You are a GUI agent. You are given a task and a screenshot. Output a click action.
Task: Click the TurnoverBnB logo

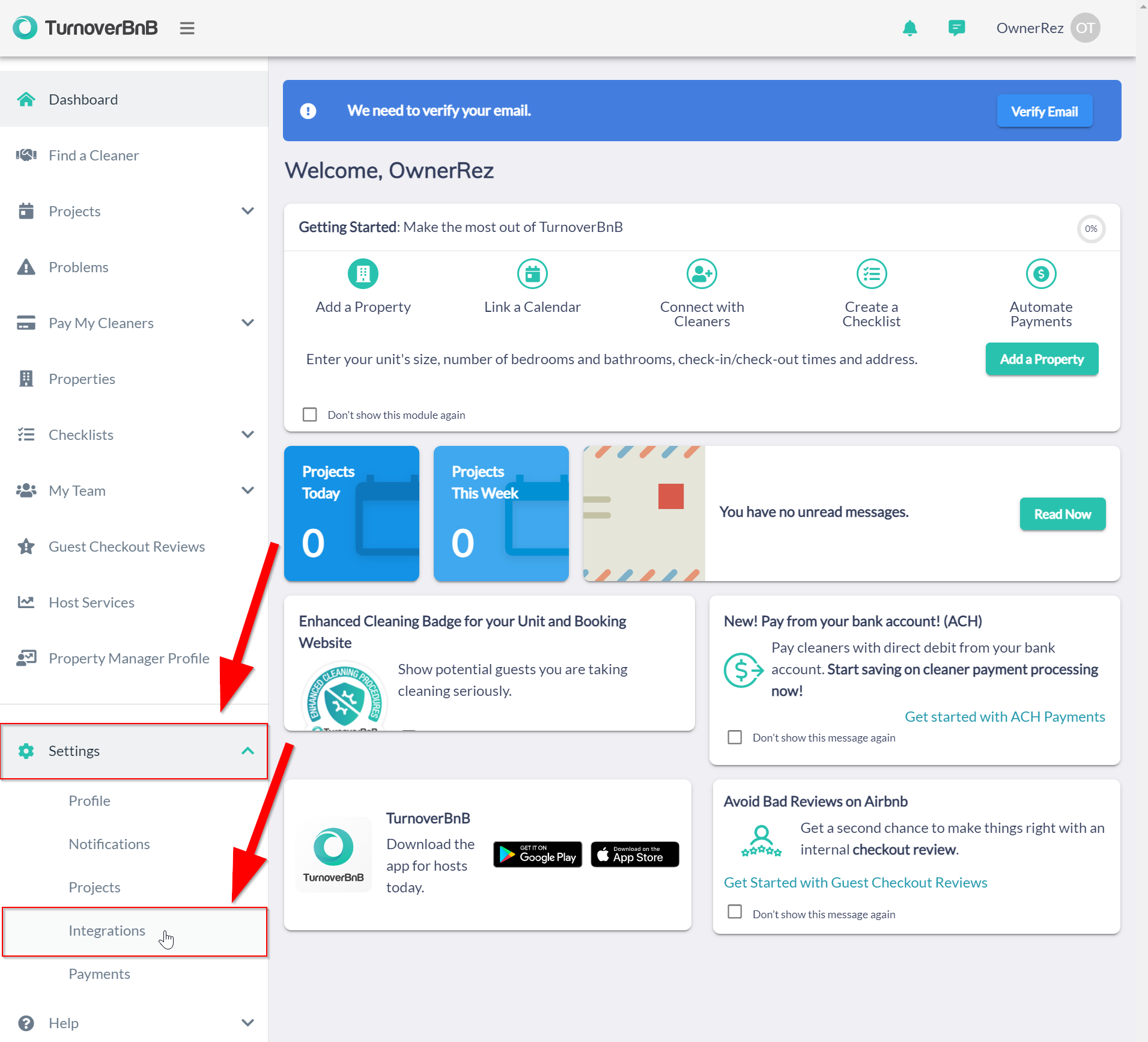[x=85, y=28]
